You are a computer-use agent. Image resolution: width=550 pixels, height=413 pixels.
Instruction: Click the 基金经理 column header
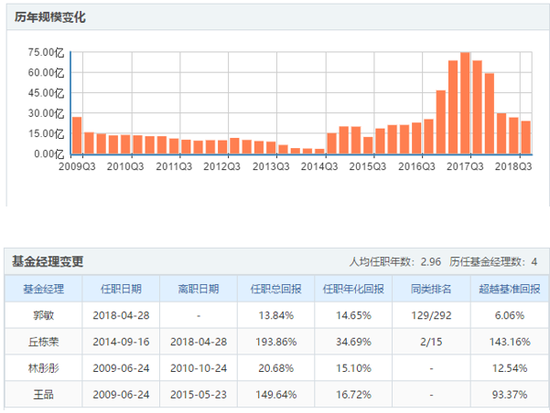43,289
